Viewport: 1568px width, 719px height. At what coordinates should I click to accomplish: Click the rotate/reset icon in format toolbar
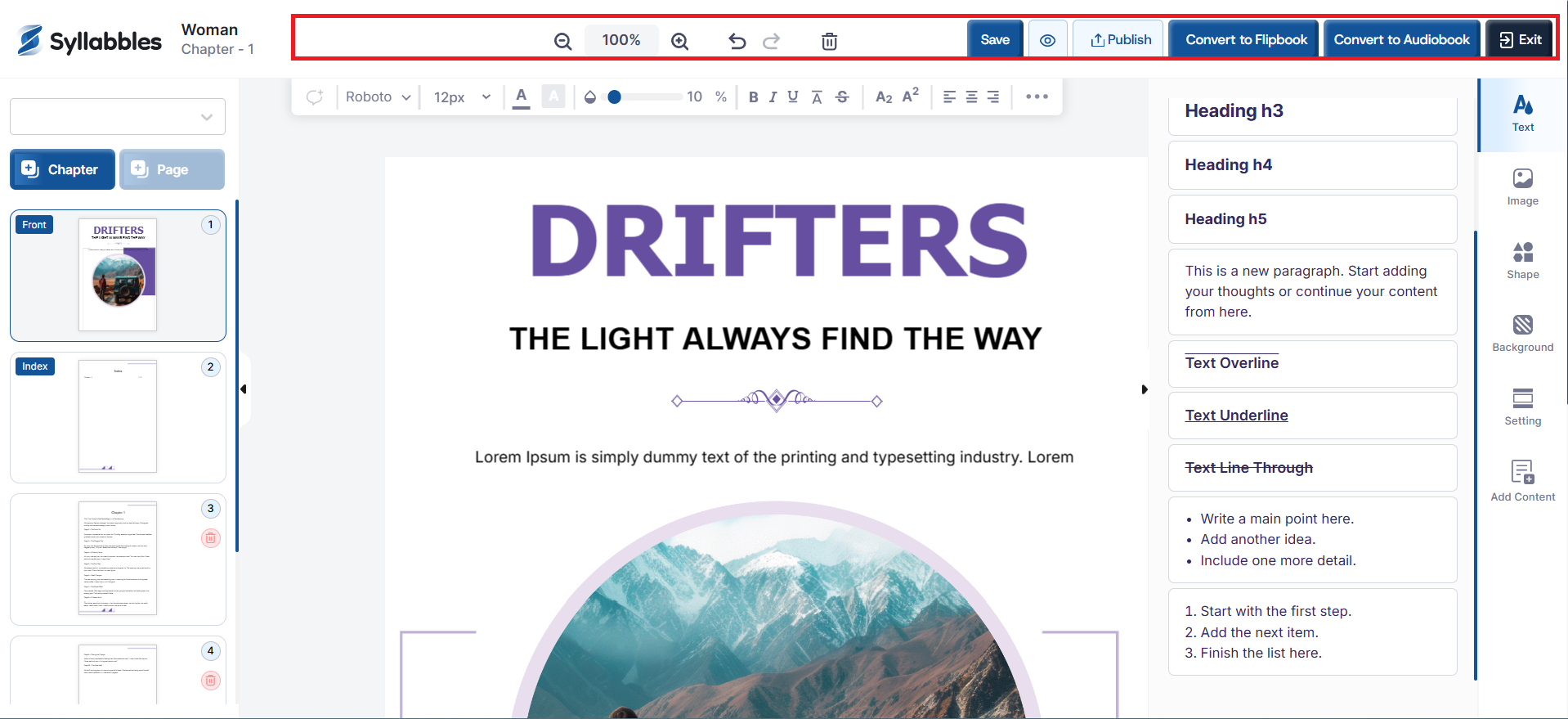click(x=315, y=97)
